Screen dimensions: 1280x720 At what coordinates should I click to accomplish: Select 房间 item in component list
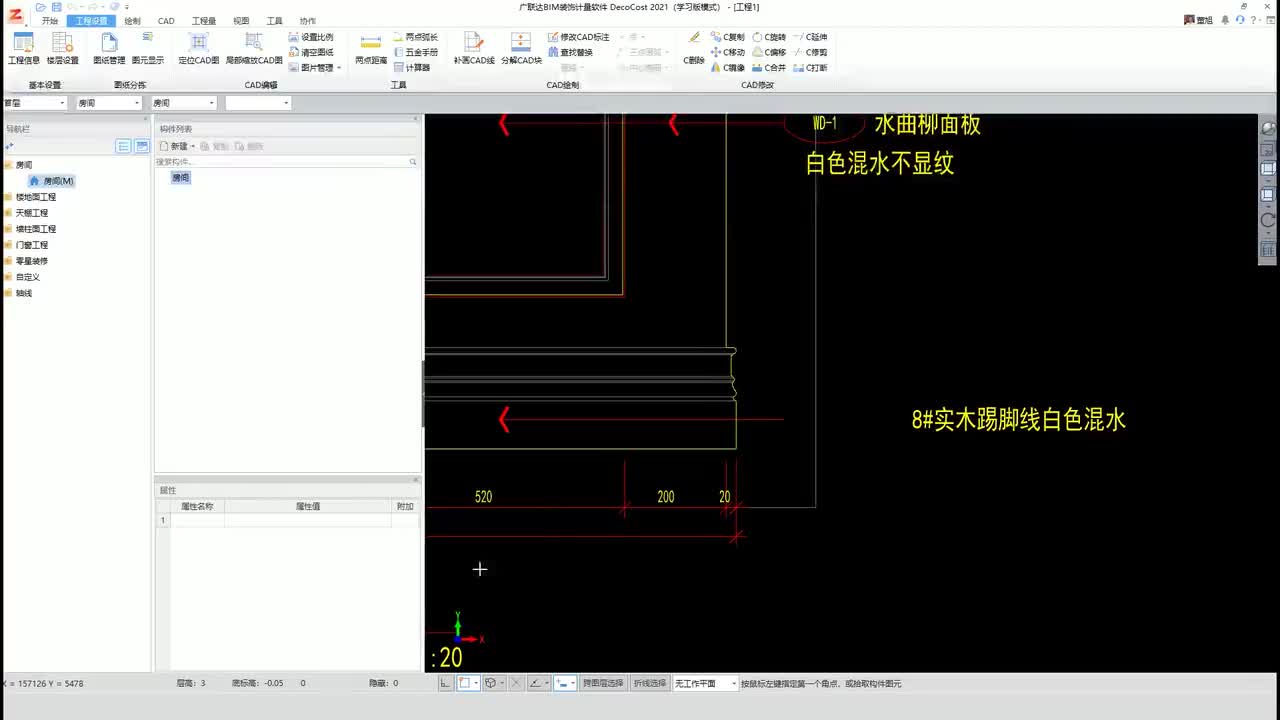pos(180,178)
